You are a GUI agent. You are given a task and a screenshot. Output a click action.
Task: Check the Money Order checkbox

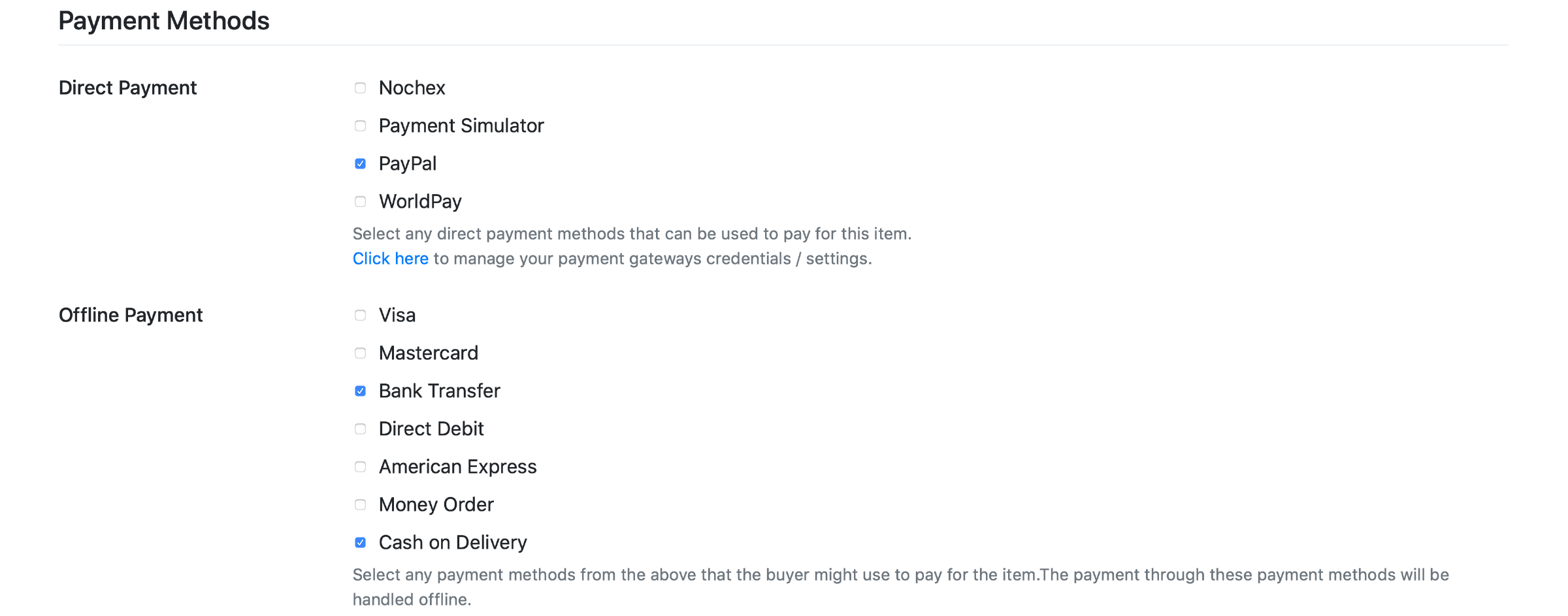tap(360, 505)
